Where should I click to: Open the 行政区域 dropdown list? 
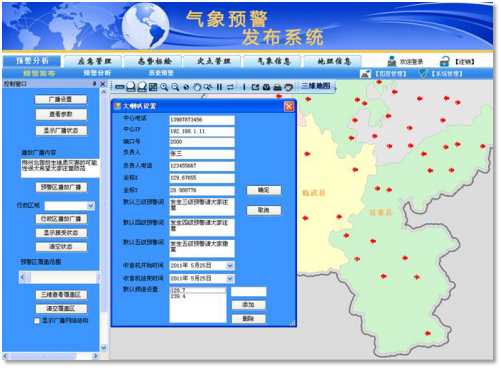[91, 206]
